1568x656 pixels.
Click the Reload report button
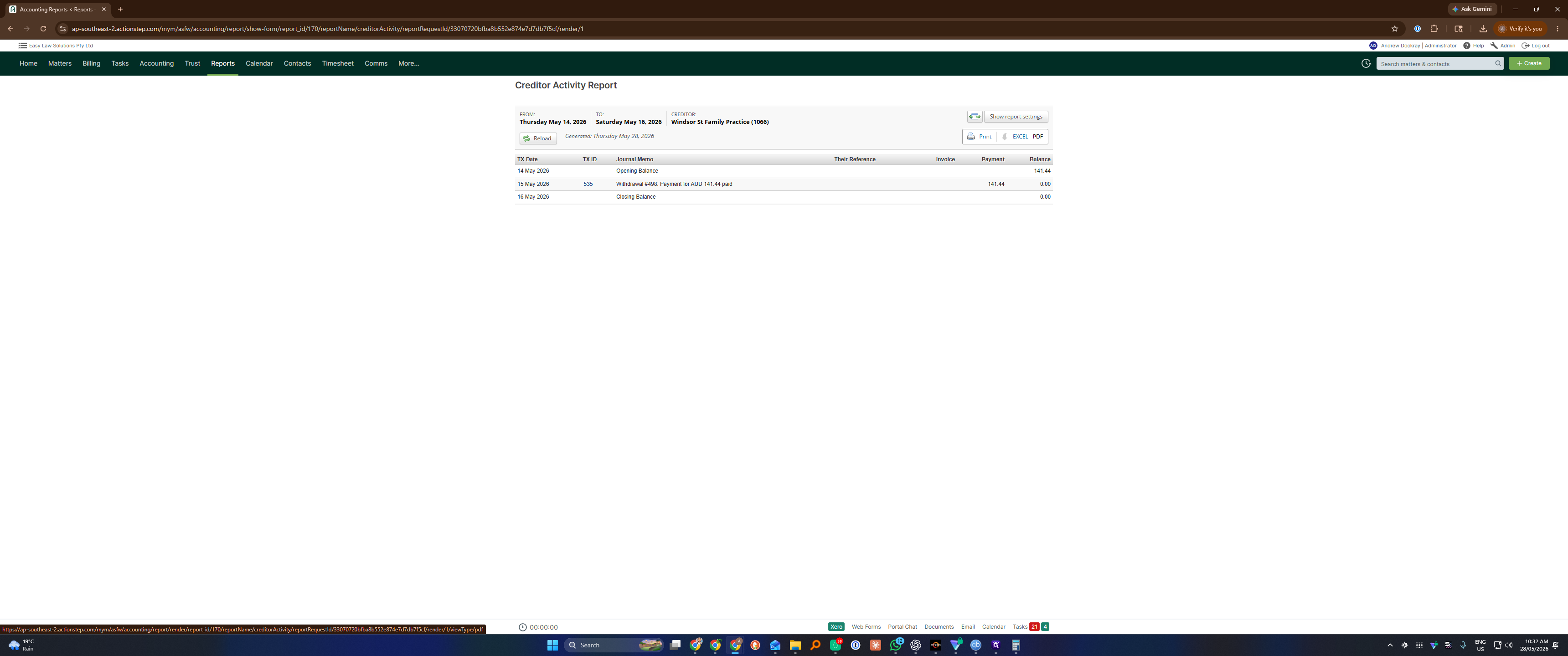click(538, 139)
